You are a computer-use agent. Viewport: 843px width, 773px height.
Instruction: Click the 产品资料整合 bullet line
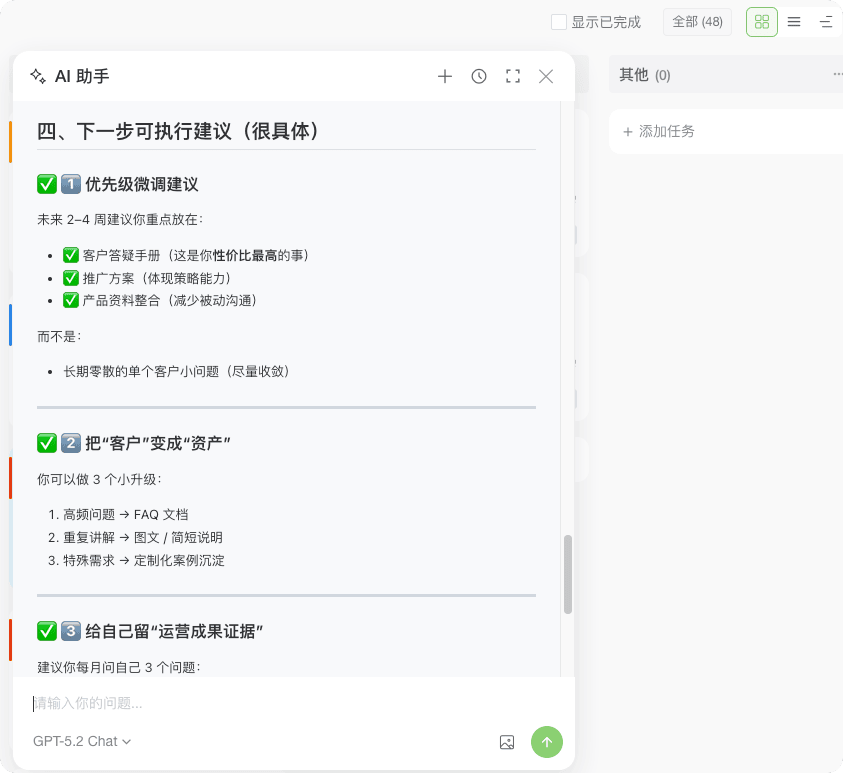coord(160,300)
